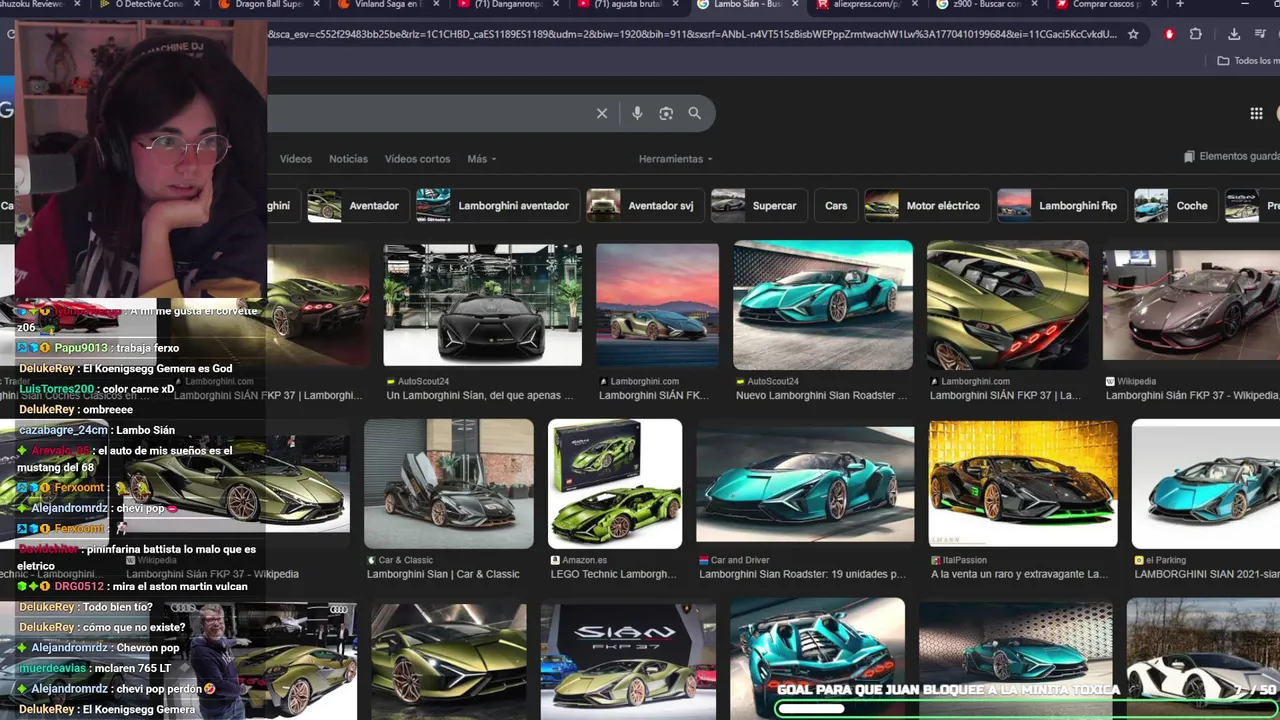The width and height of the screenshot is (1280, 720).
Task: Filter images by Supercar chip
Action: (759, 206)
